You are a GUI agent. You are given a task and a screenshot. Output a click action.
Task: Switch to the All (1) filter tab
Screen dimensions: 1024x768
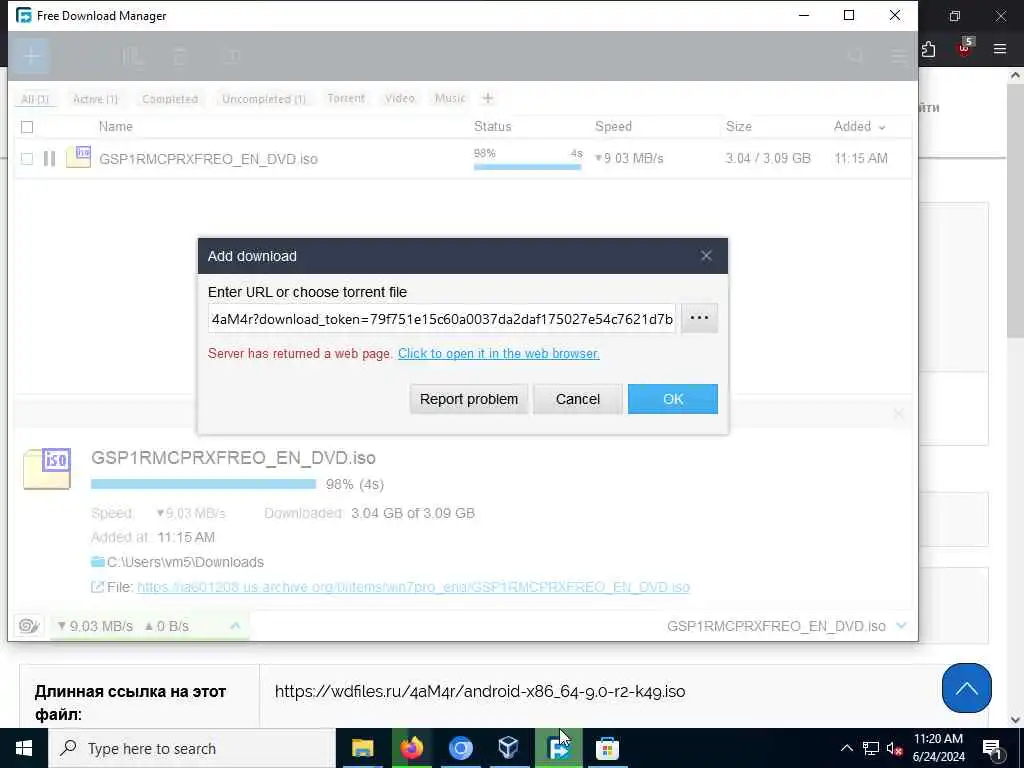pos(35,99)
